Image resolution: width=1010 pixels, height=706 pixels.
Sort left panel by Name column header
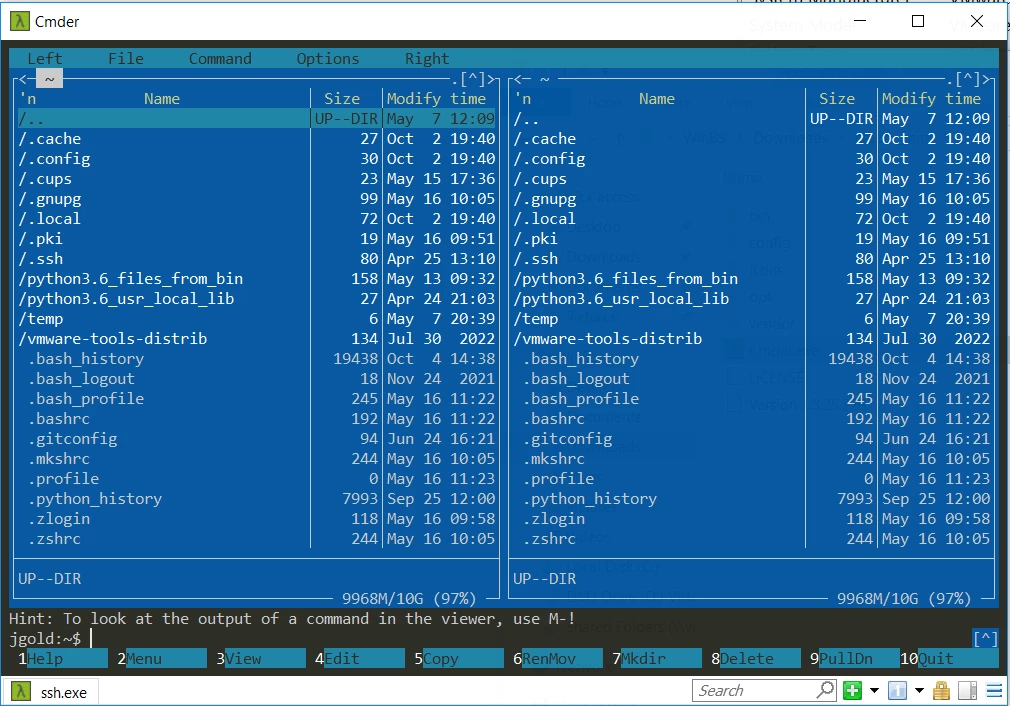tap(162, 99)
